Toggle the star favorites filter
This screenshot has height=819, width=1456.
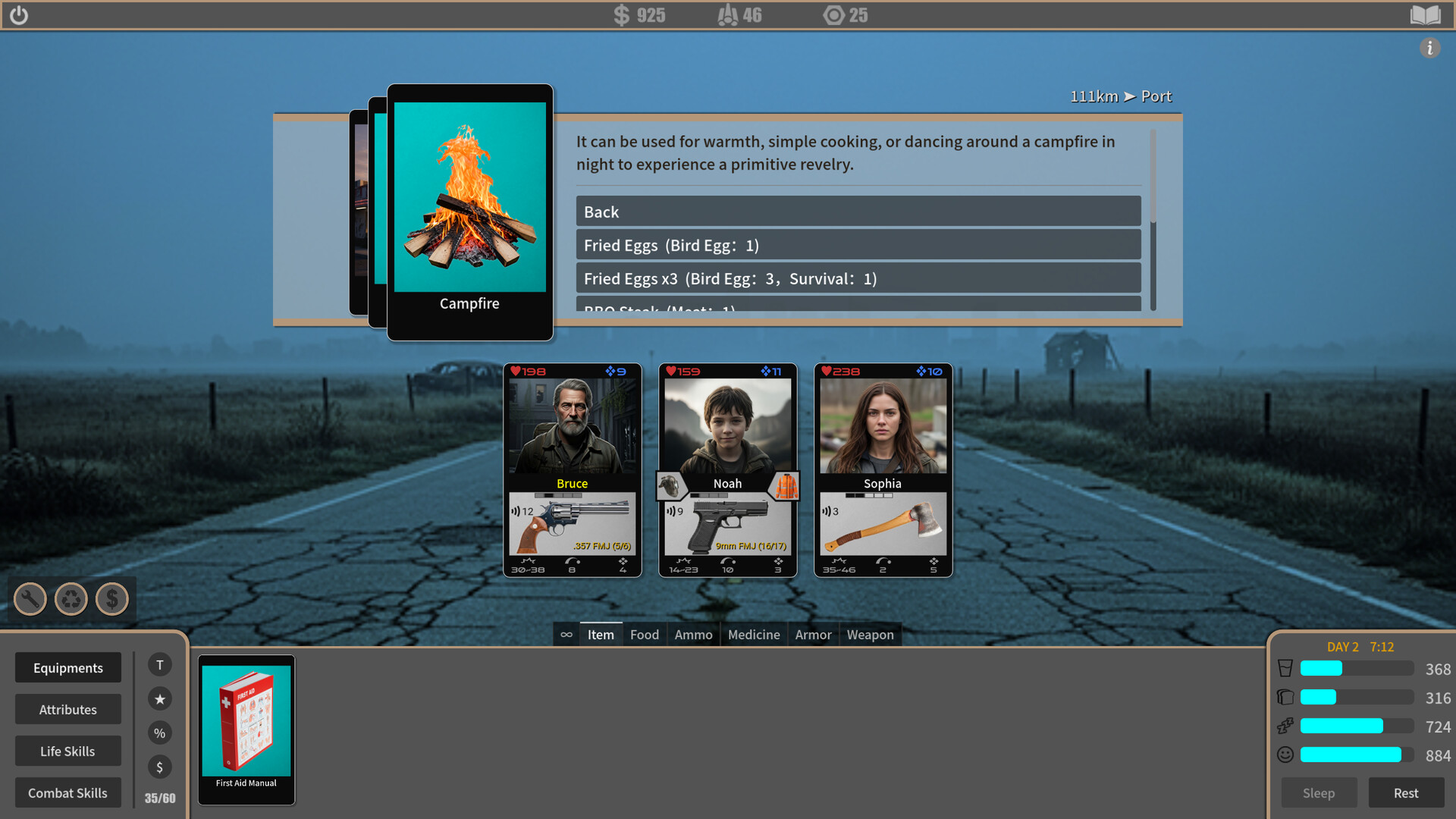[159, 699]
